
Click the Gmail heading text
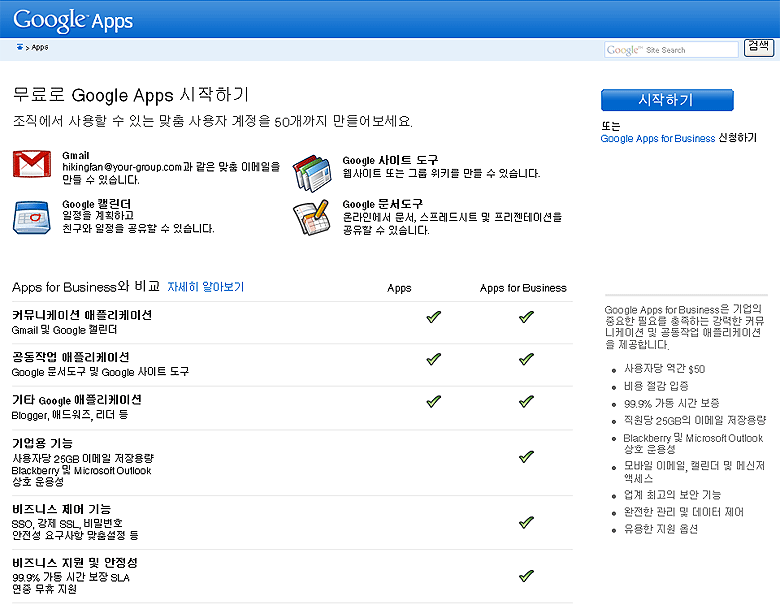76,155
